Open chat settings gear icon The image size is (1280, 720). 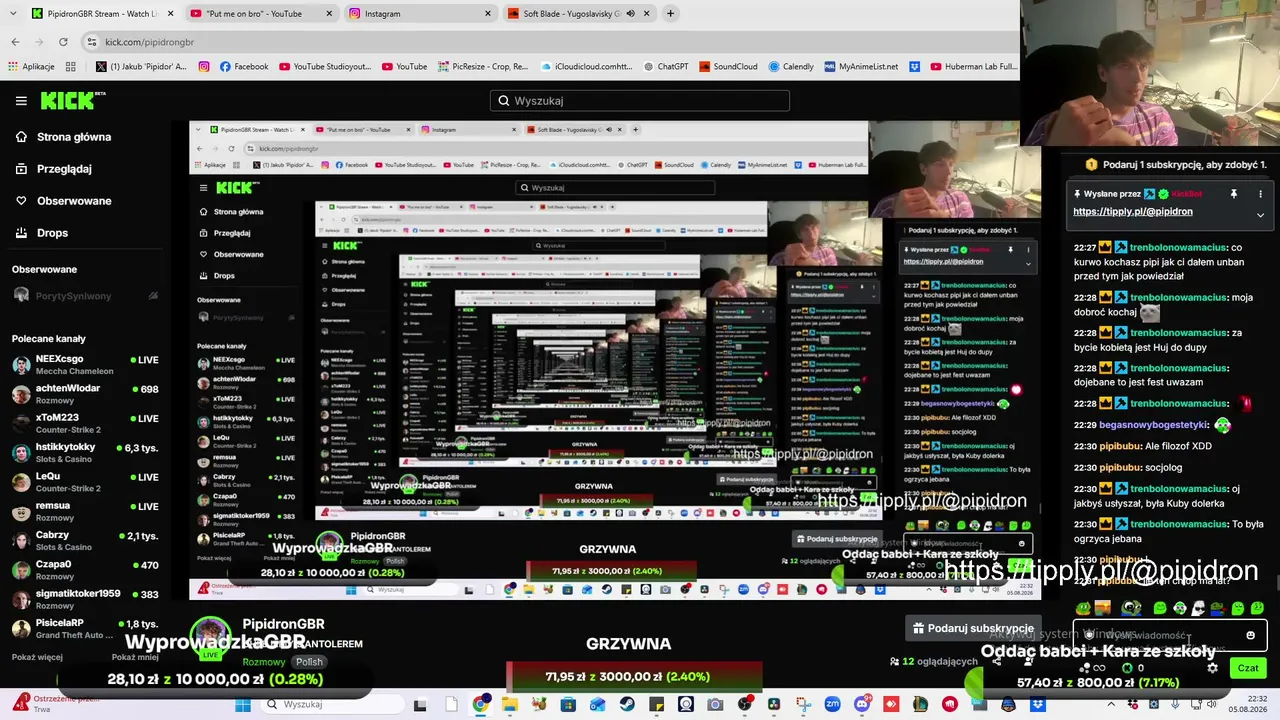[1213, 668]
